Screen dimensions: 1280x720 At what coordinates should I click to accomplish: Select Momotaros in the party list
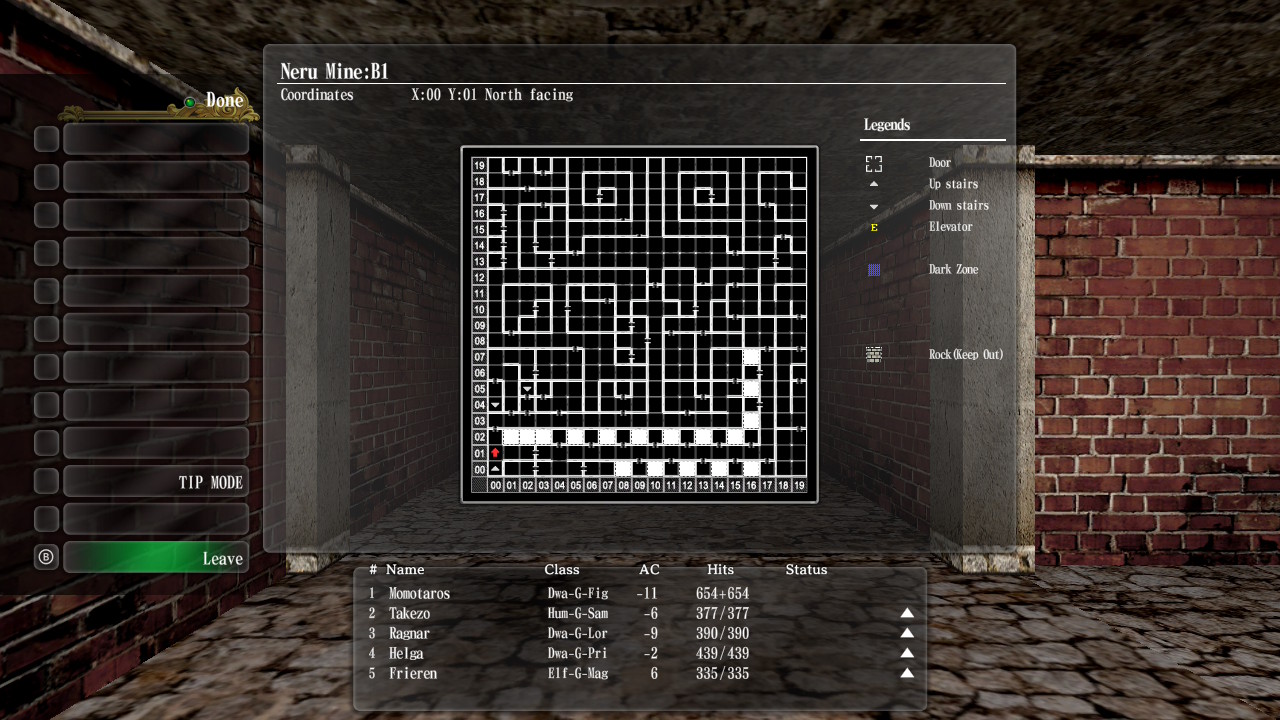point(419,593)
